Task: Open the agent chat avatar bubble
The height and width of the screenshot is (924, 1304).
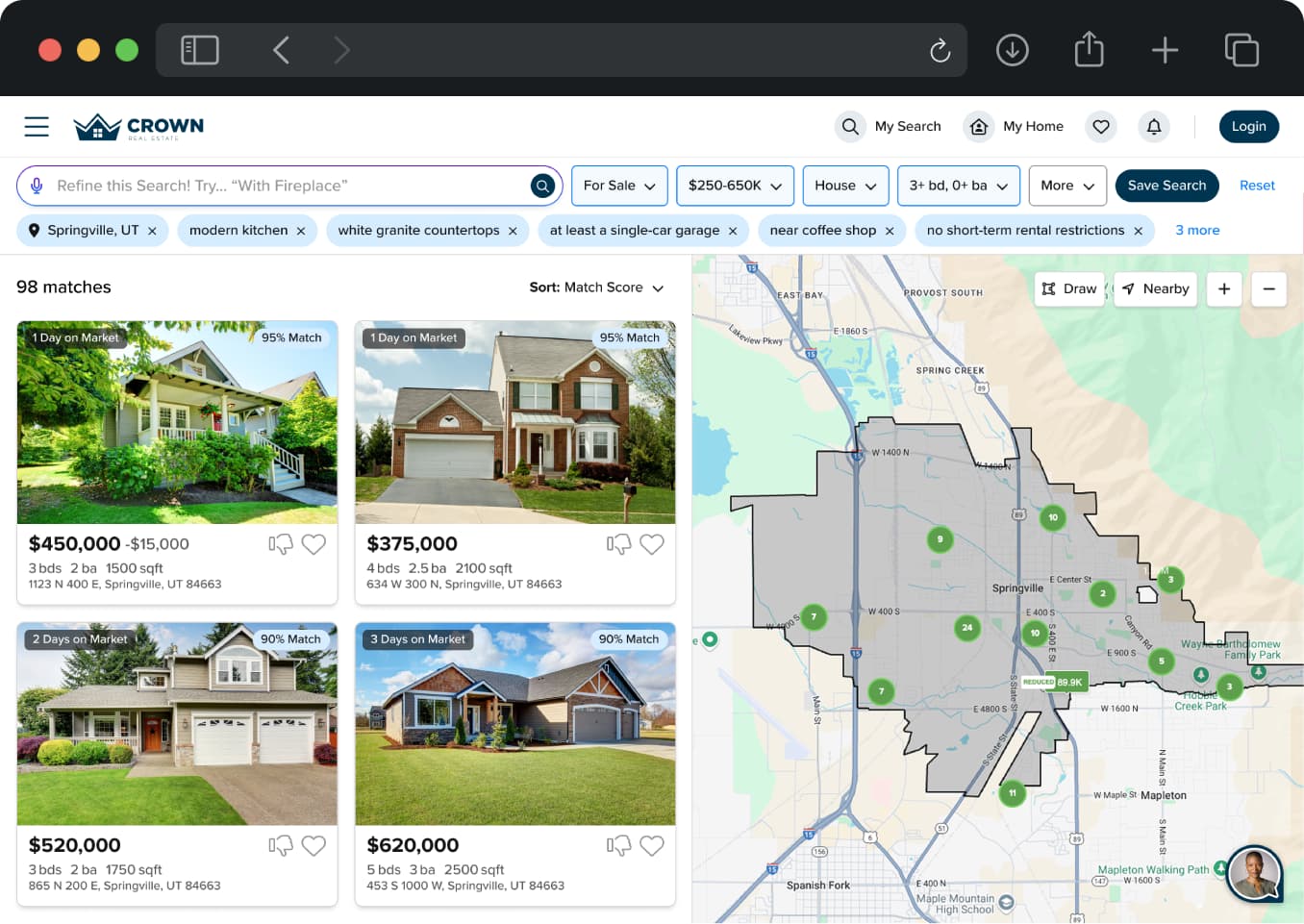Action: click(x=1255, y=874)
